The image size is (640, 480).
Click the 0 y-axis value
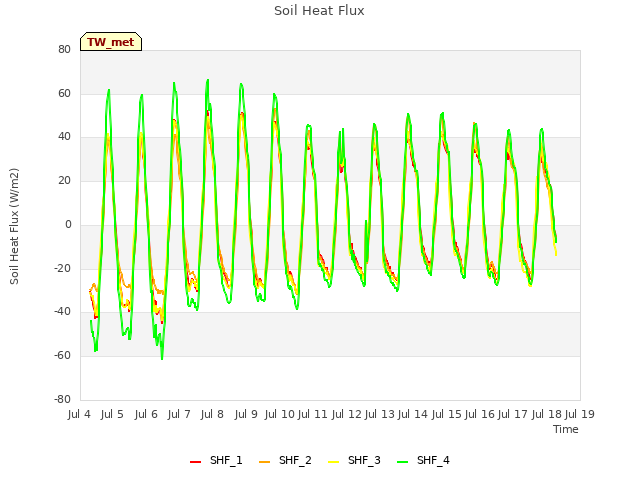click(x=68, y=224)
